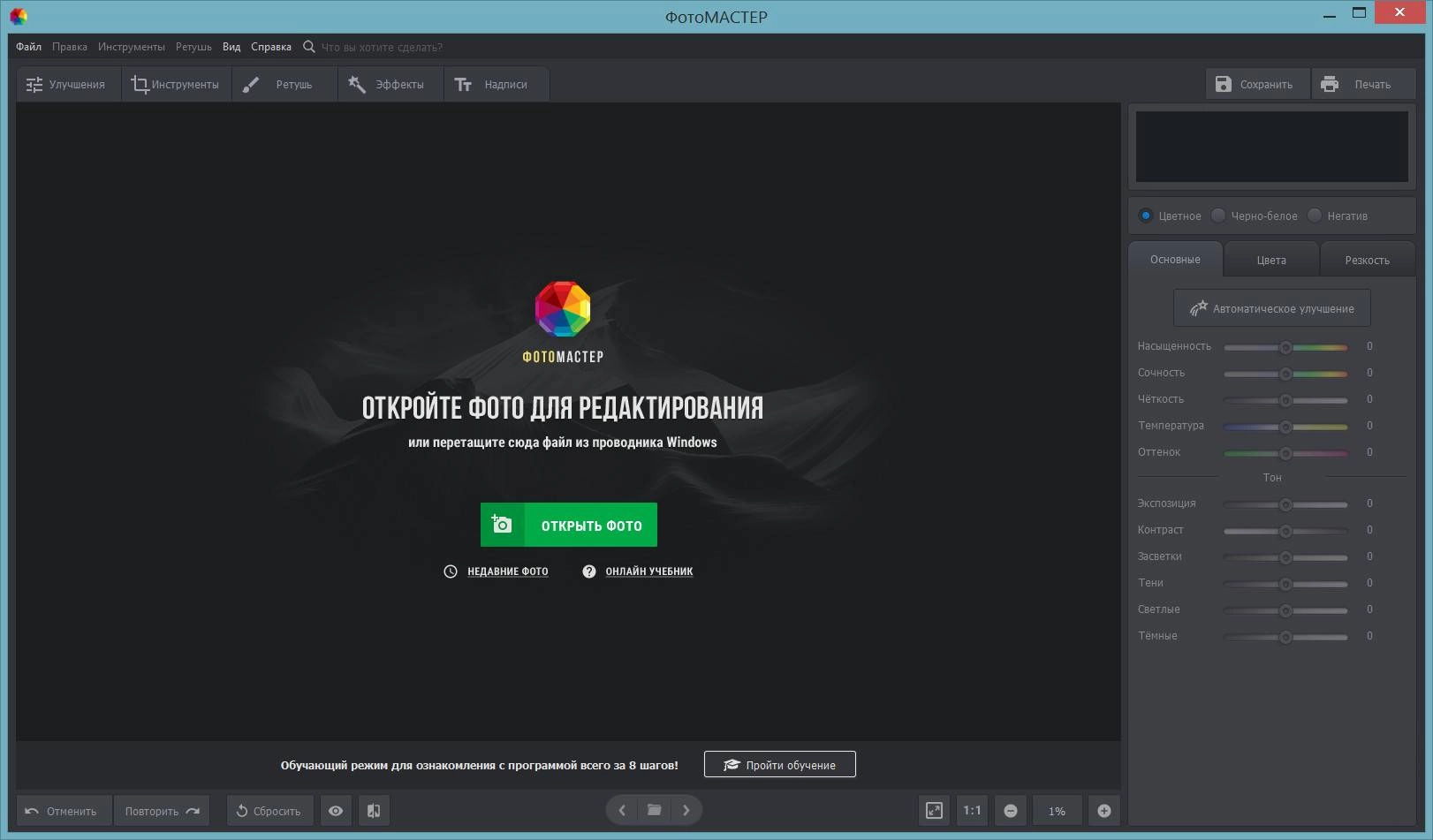Image resolution: width=1433 pixels, height=840 pixels.
Task: Click the Светлые slider handle
Action: point(1285,610)
